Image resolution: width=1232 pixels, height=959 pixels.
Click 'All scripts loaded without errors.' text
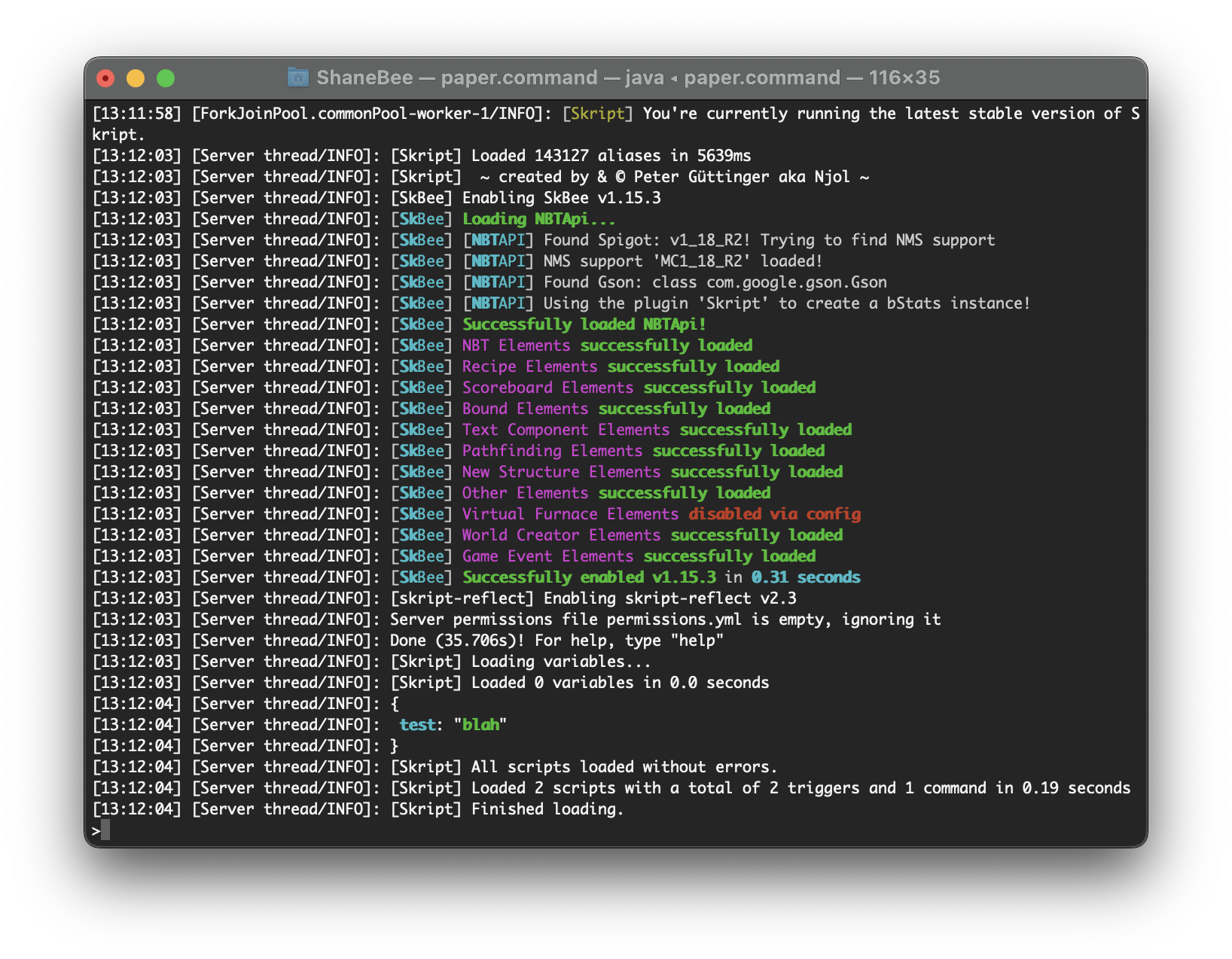tap(624, 767)
